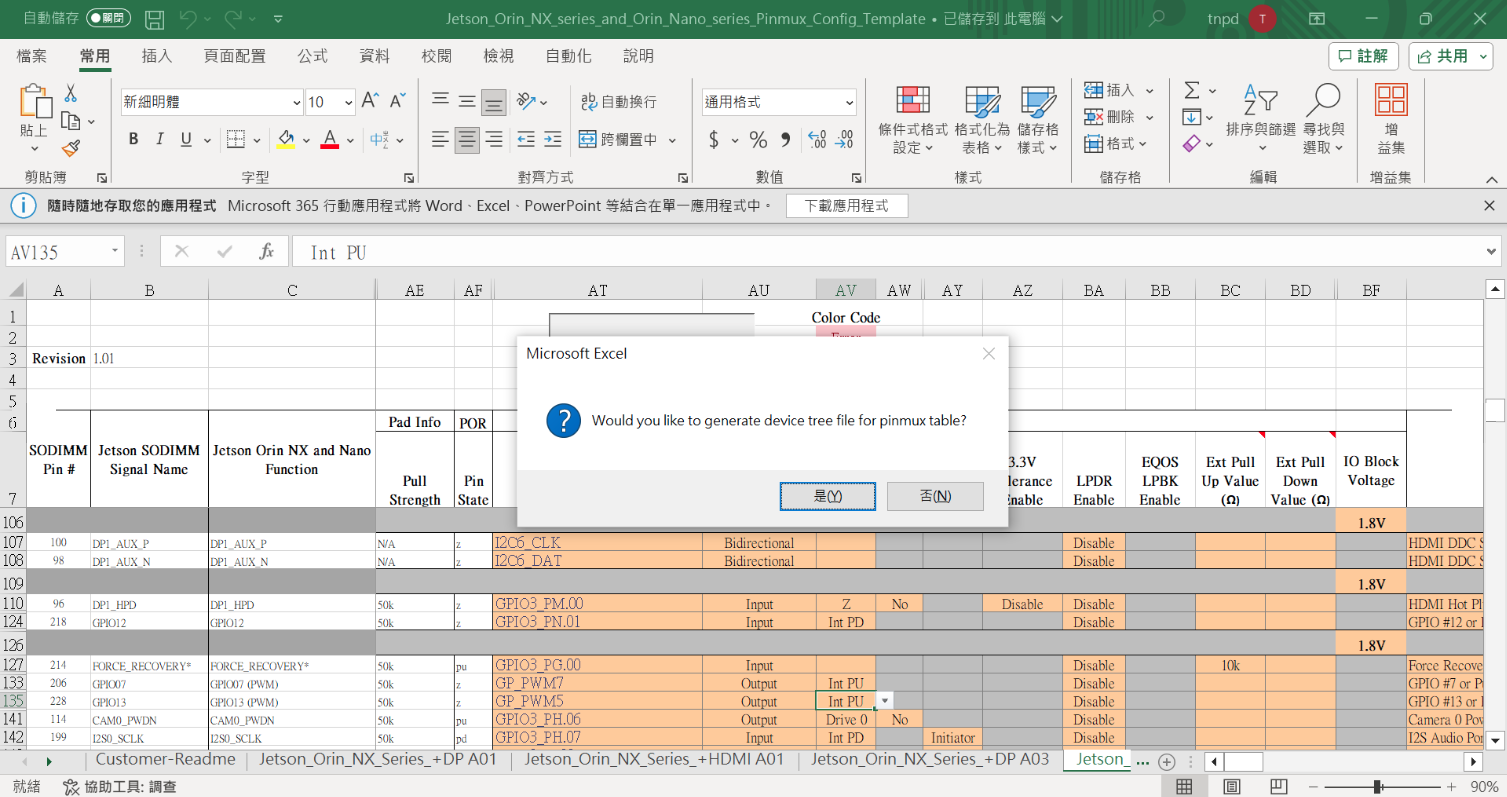Open the Insert (插入) ribbon tab
The height and width of the screenshot is (797, 1507).
click(157, 56)
